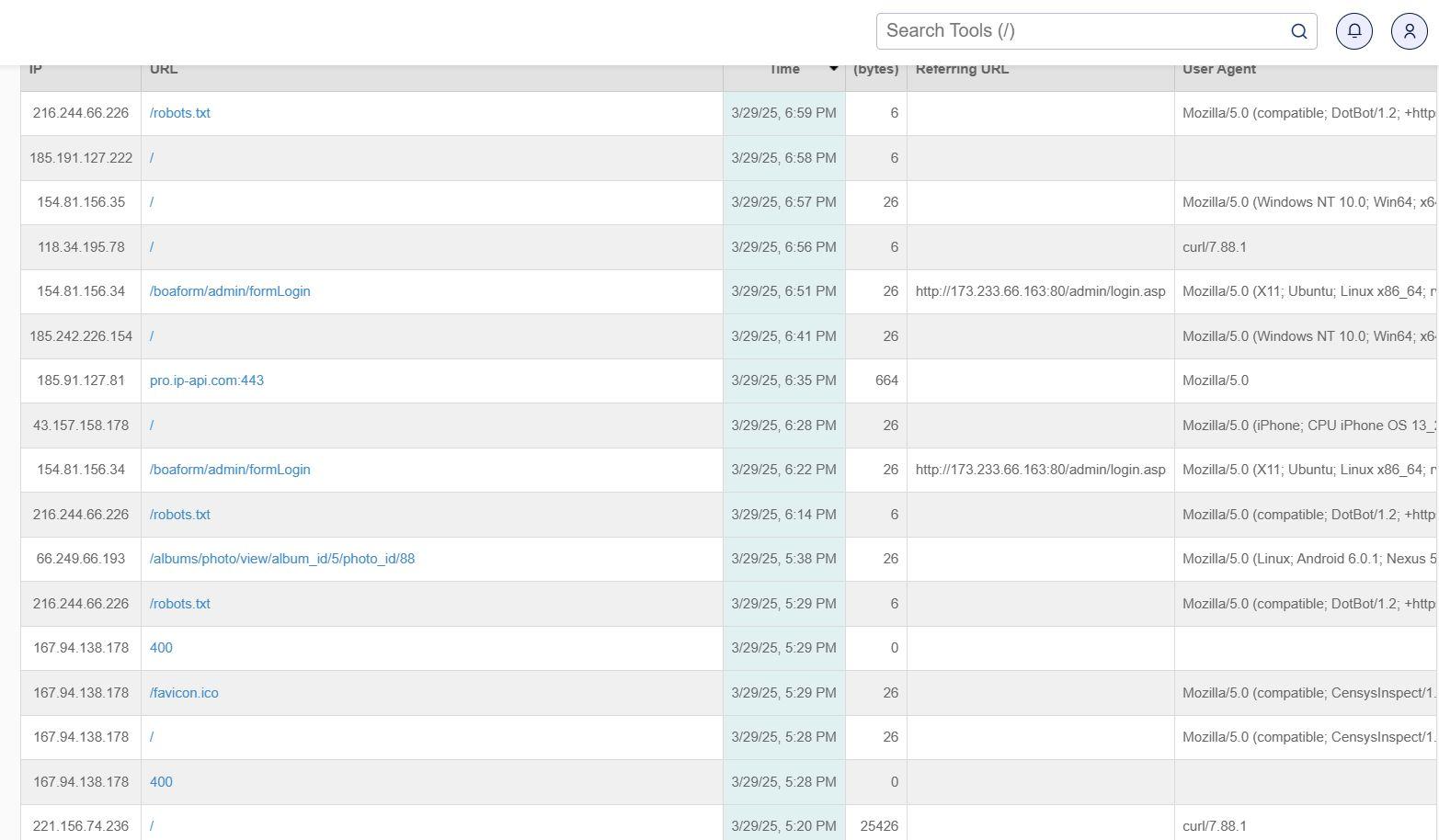This screenshot has height=840, width=1439.
Task: Open the /albums/photo/view/album_id/5/photo_id/88 link
Action: [x=281, y=559]
